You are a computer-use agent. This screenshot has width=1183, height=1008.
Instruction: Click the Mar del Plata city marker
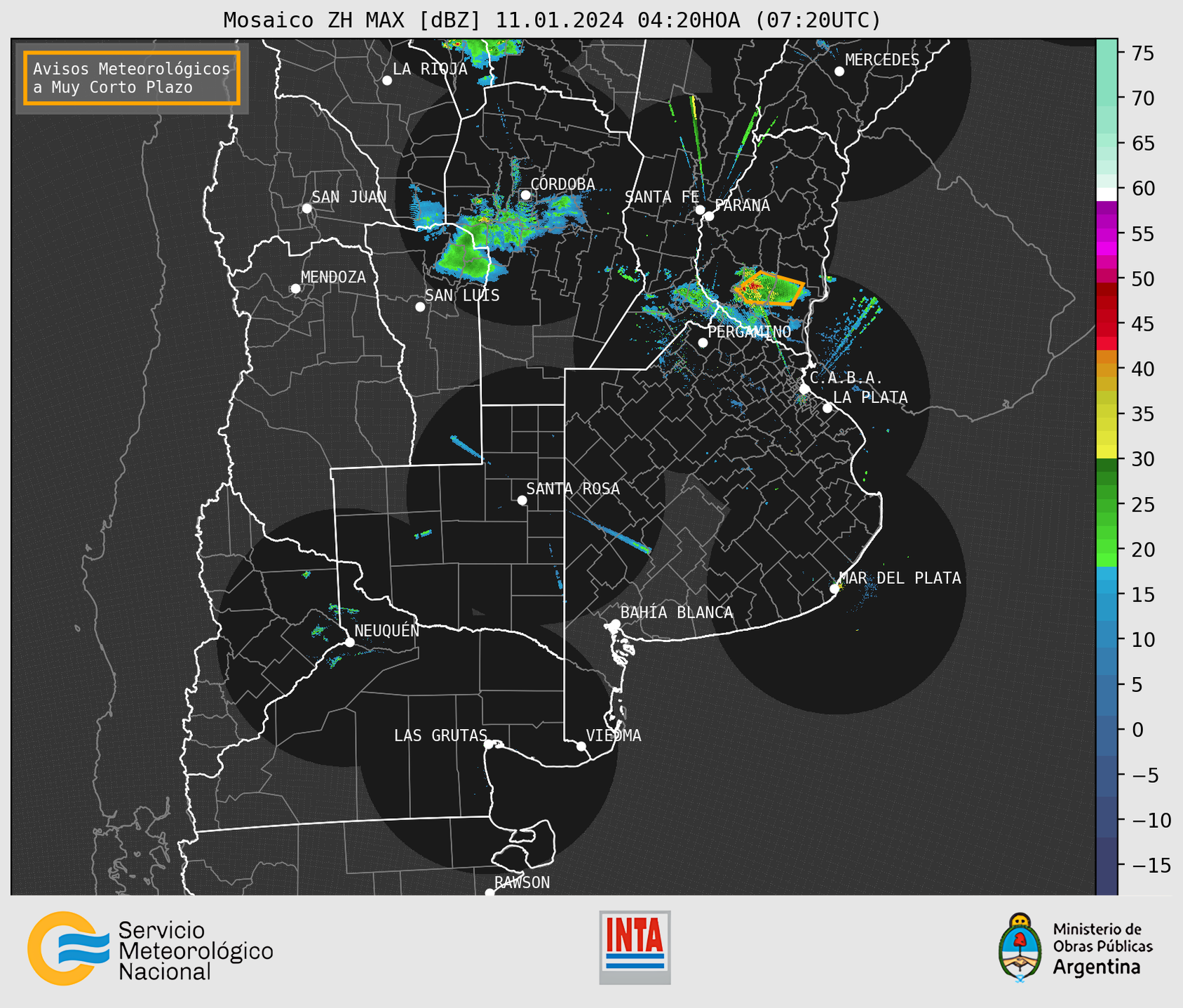834,589
